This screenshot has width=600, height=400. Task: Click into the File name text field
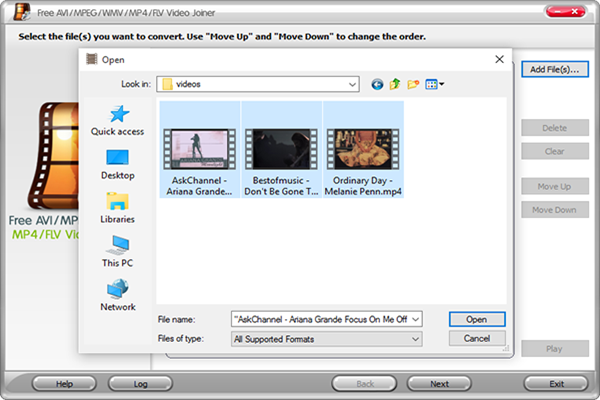click(320, 318)
